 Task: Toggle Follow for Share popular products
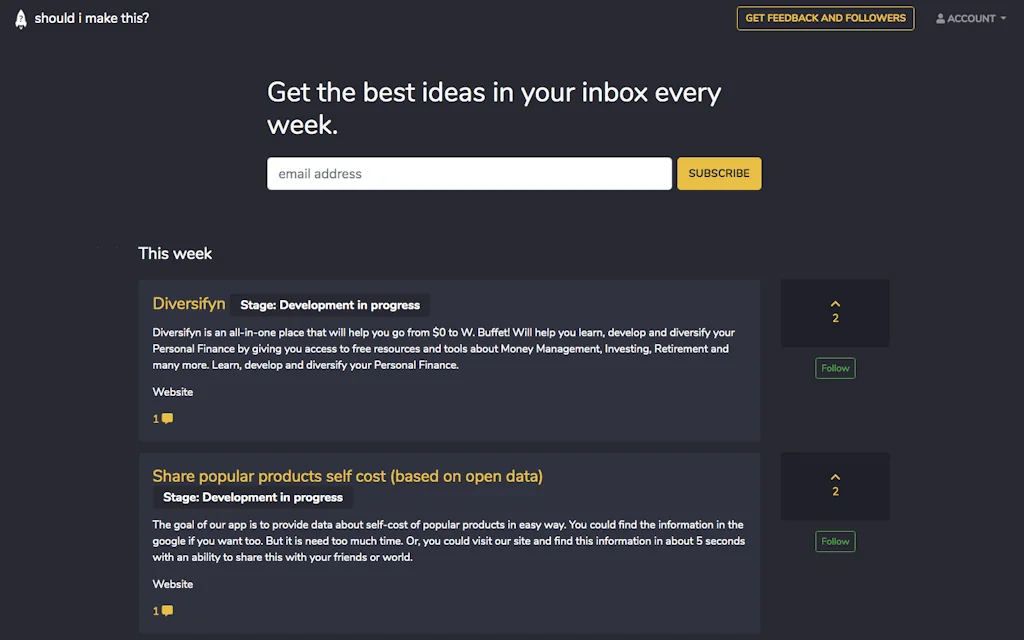(x=835, y=541)
